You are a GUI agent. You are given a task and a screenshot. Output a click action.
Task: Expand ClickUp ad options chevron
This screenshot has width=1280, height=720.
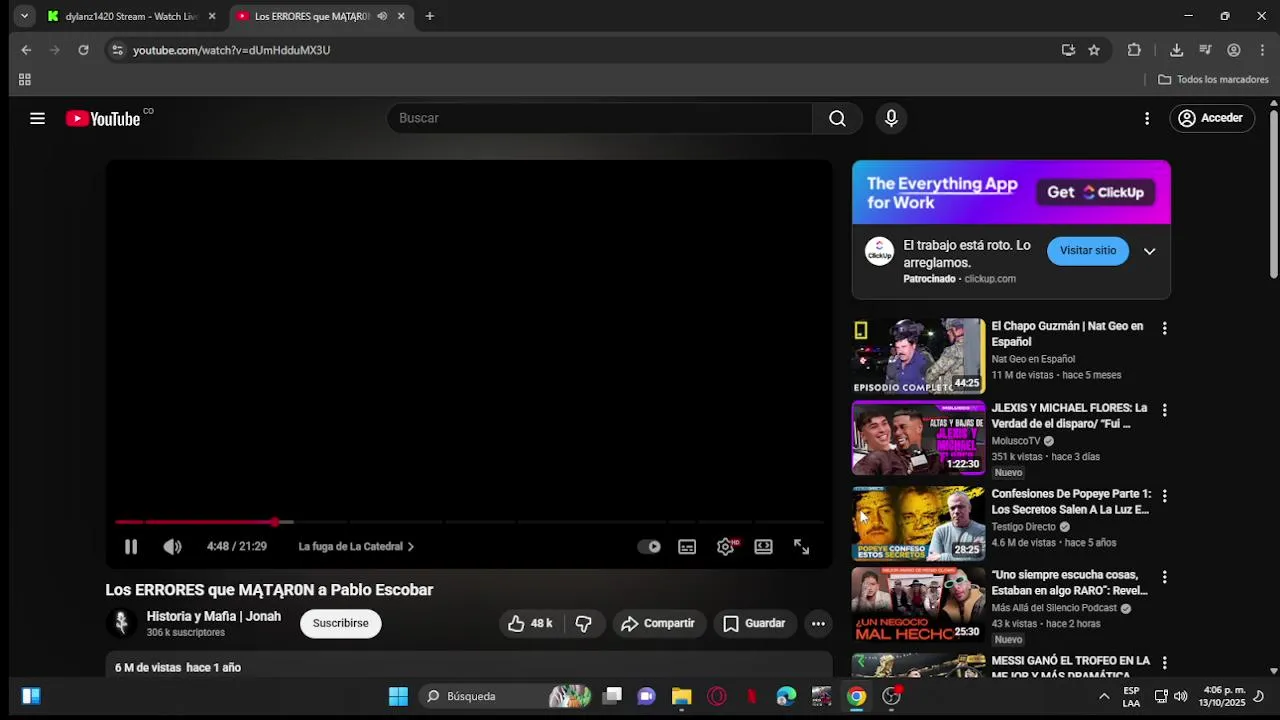[1149, 251]
